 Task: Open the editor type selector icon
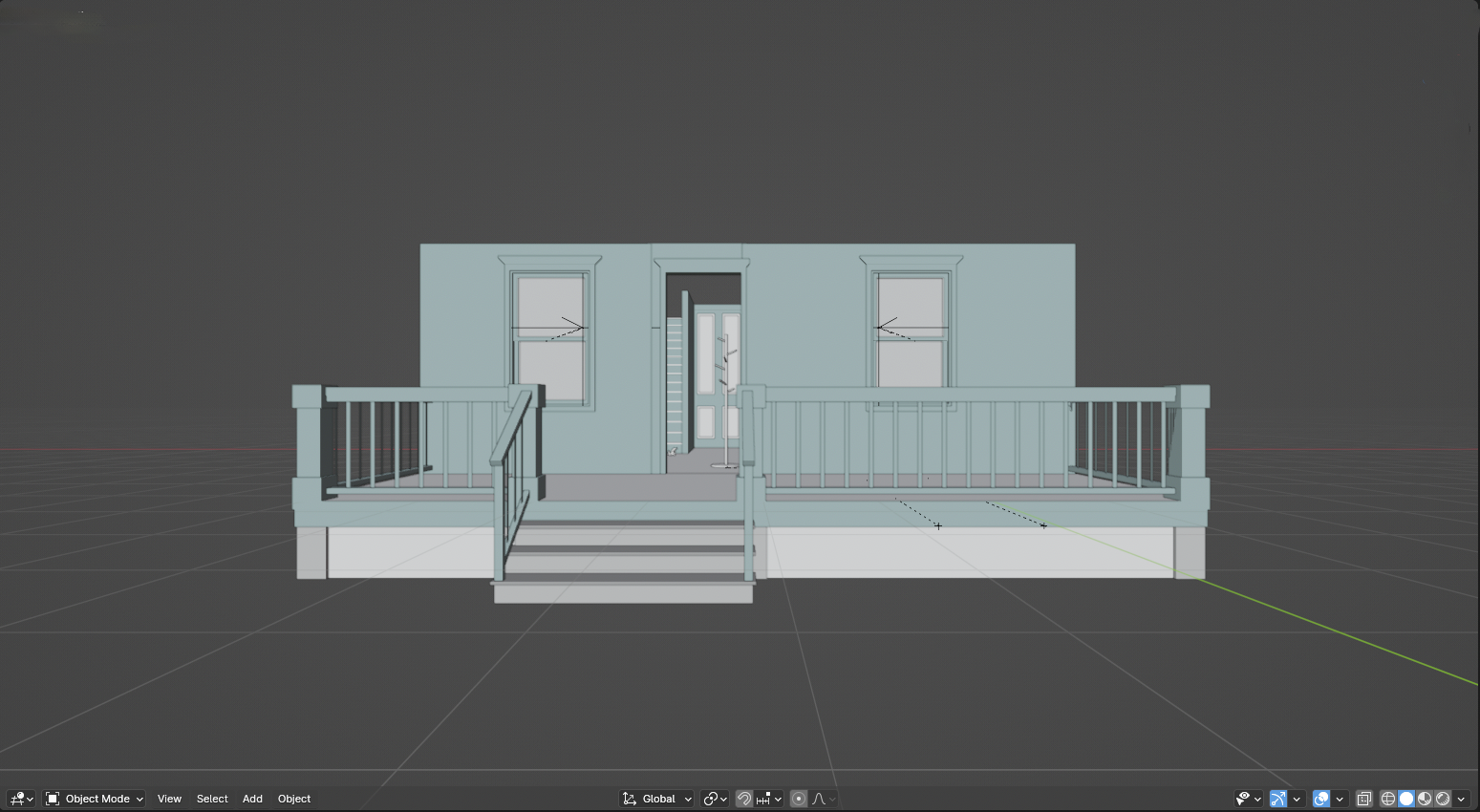click(20, 799)
